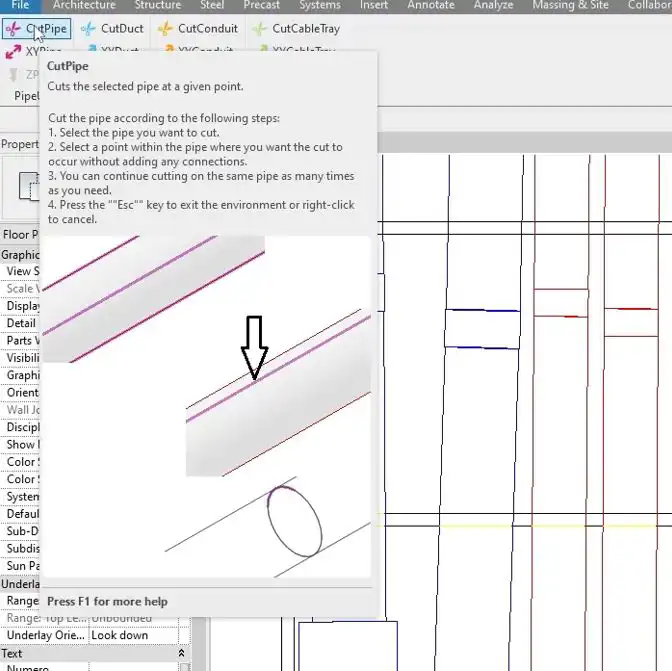The height and width of the screenshot is (671, 672).
Task: Switch to the Massing & Site tab
Action: pyautogui.click(x=570, y=5)
